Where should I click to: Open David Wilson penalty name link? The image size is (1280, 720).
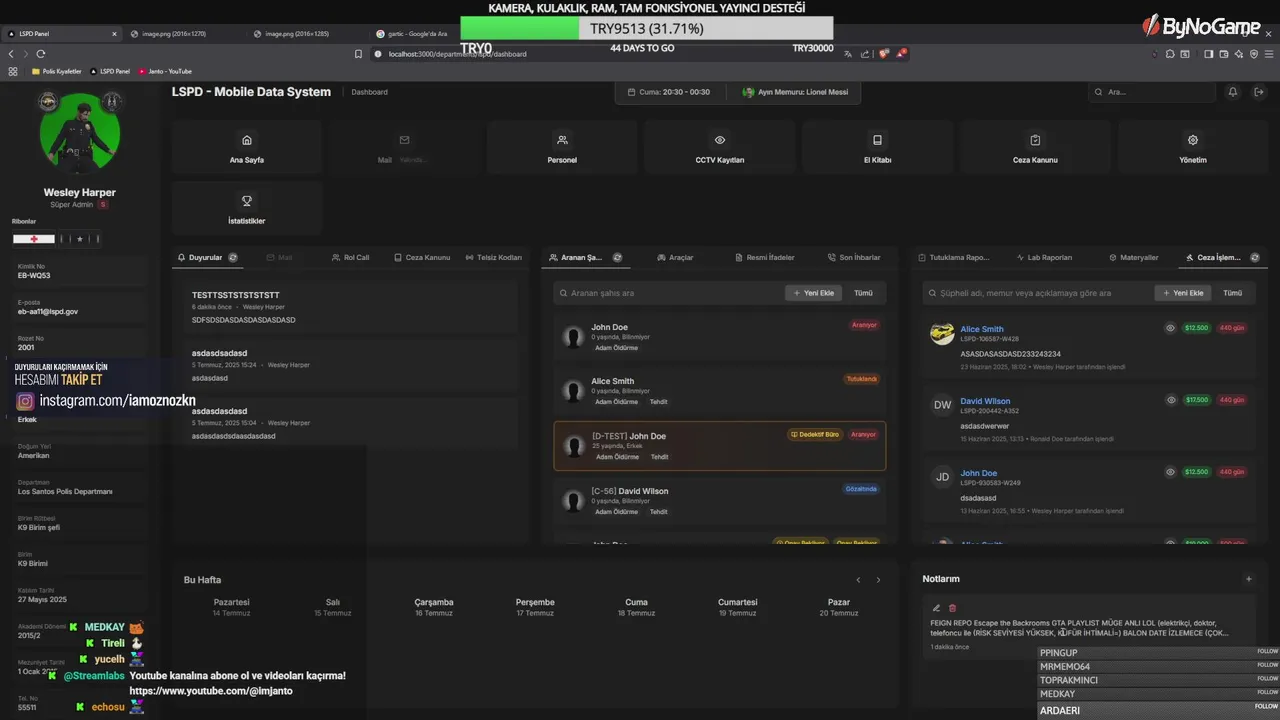pos(986,401)
